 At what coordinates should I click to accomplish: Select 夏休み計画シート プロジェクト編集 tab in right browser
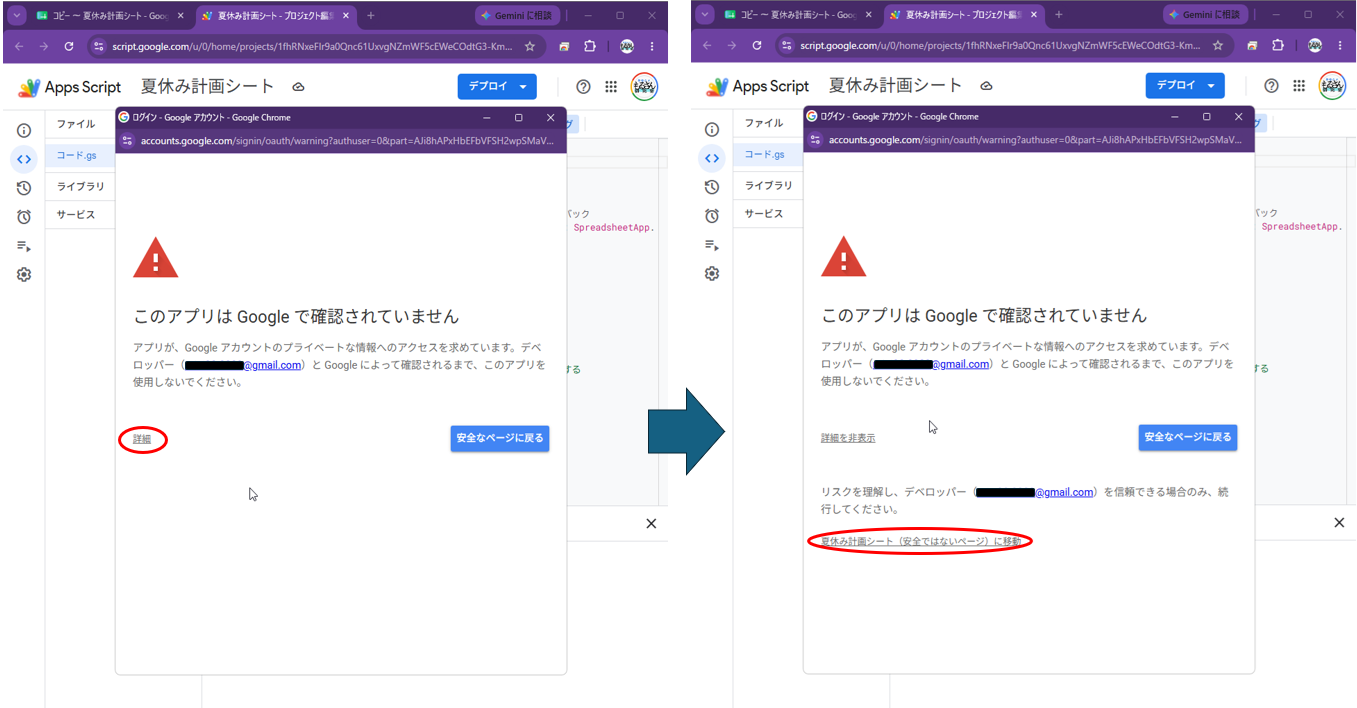click(962, 15)
